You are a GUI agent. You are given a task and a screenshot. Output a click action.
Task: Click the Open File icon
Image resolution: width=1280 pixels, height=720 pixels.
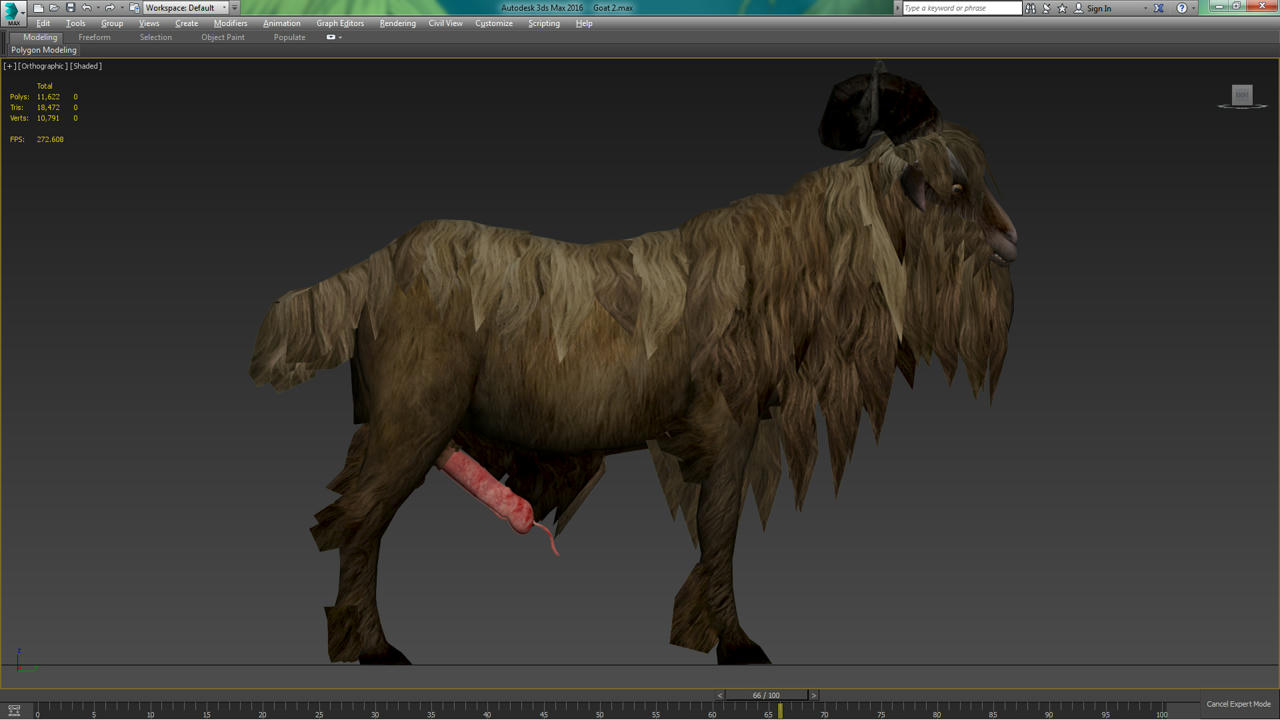(x=54, y=8)
